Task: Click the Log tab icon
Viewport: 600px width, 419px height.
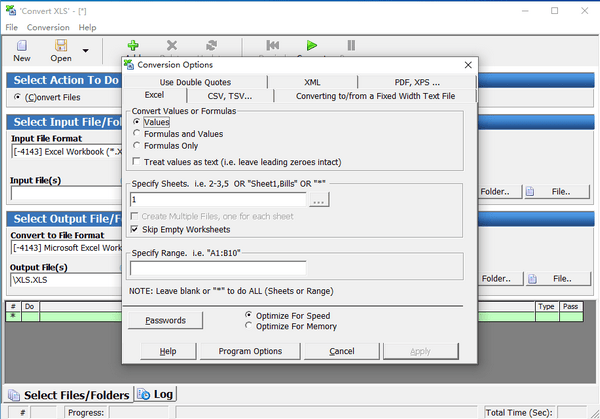Action: tap(142, 394)
